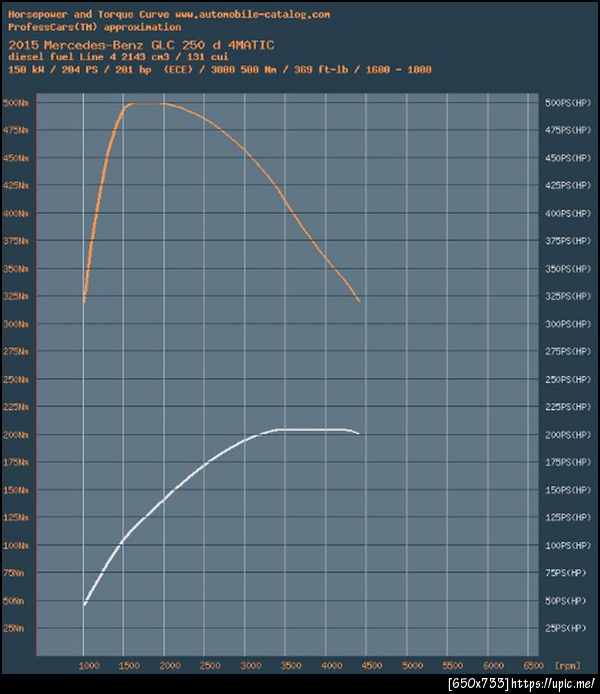The width and height of the screenshot is (600, 694).
Task: Click the '1000' rpm axis label
Action: [x=89, y=665]
